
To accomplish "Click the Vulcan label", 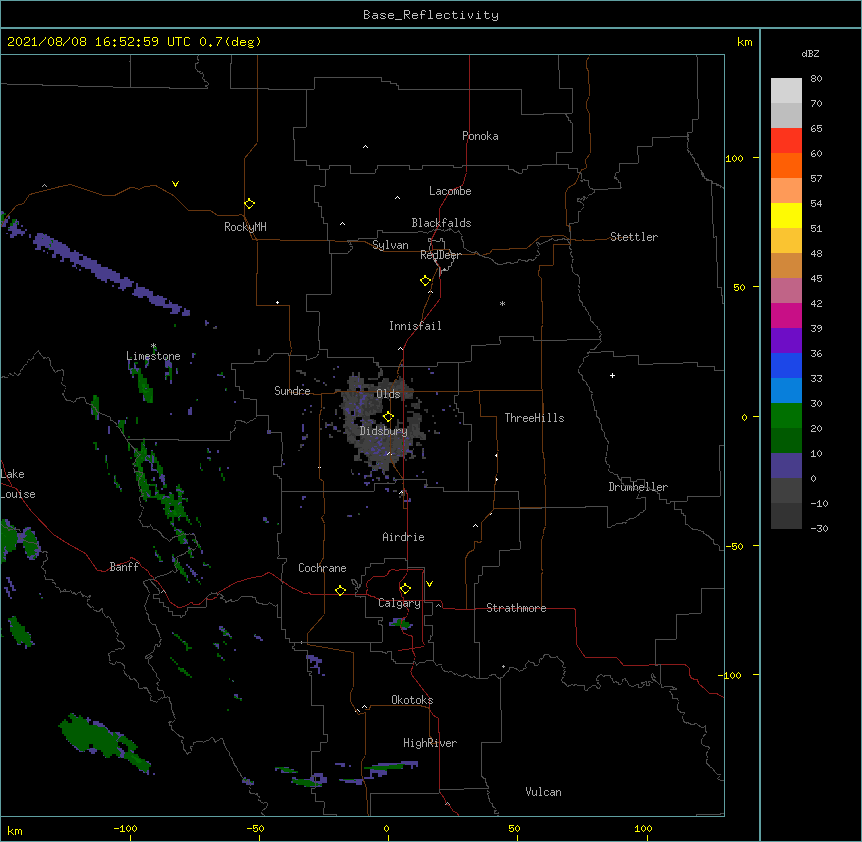I will [x=543, y=792].
